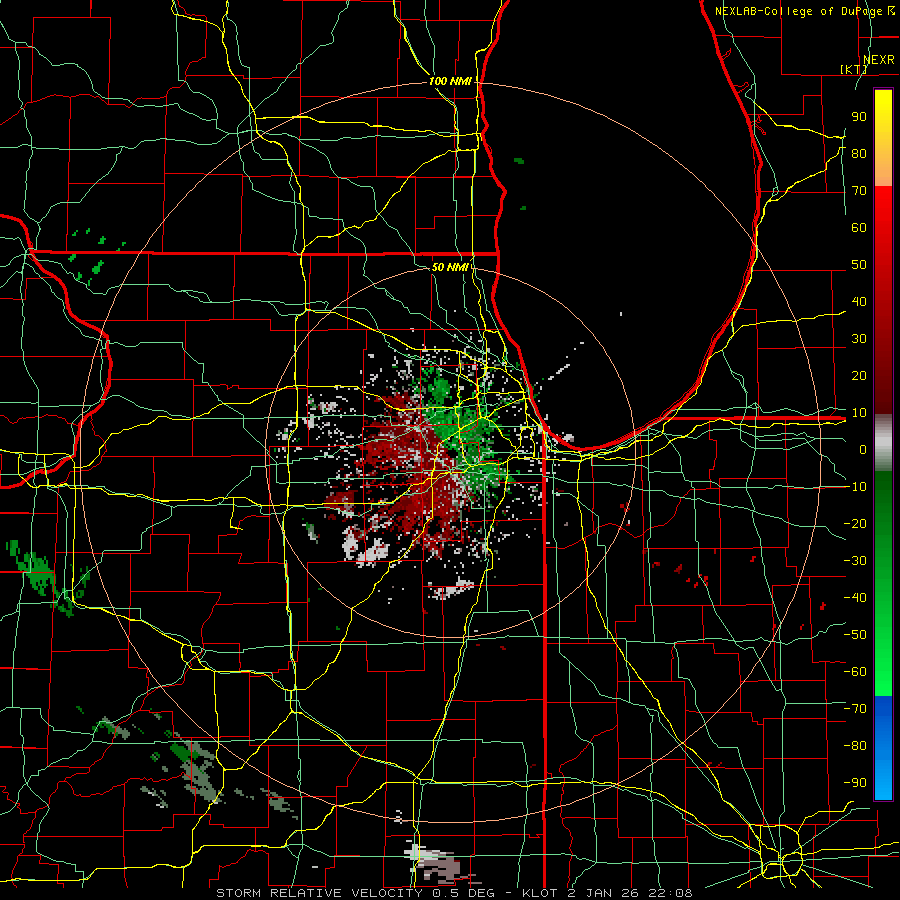This screenshot has width=900, height=900.
Task: Click the -90 value on the velocity scale
Action: tap(855, 783)
